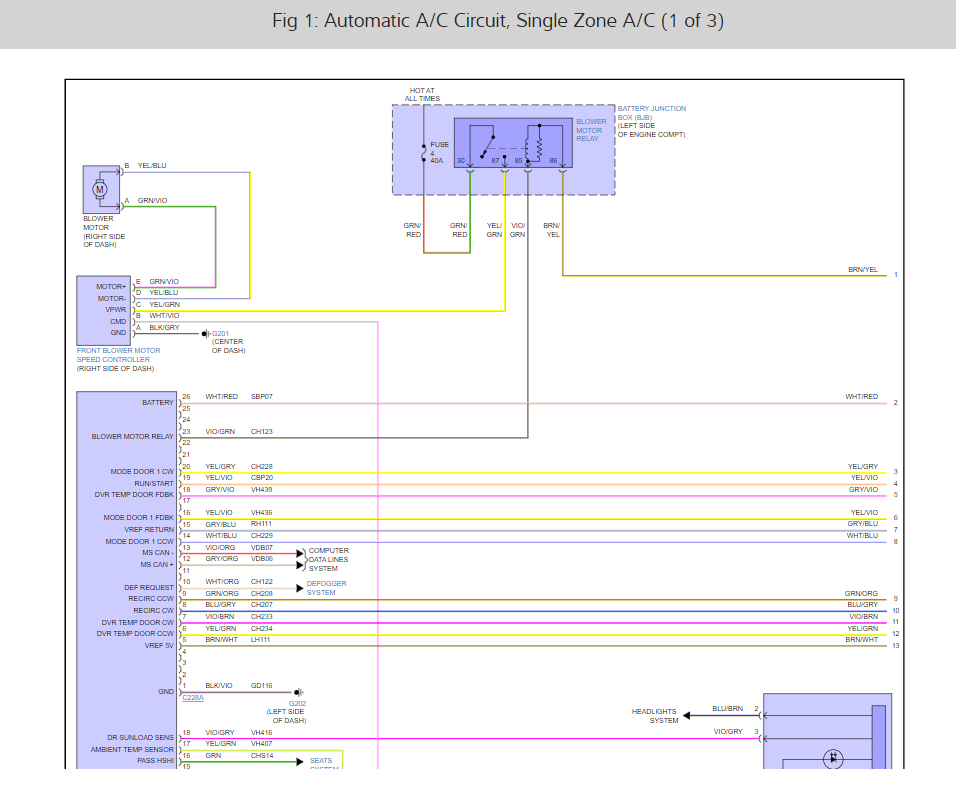Click the blower motor symbol
The height and width of the screenshot is (801, 956).
(x=99, y=188)
